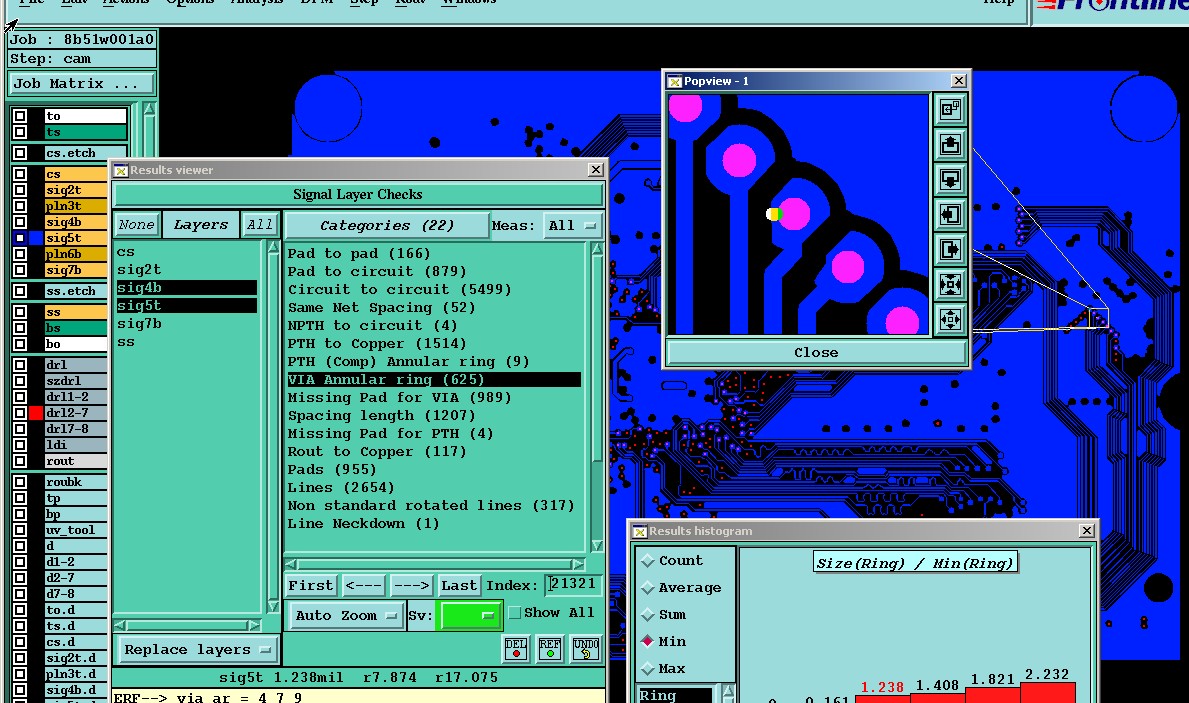The image size is (1189, 703).
Task: Select Pad to pad (166) category
Action: pos(359,253)
